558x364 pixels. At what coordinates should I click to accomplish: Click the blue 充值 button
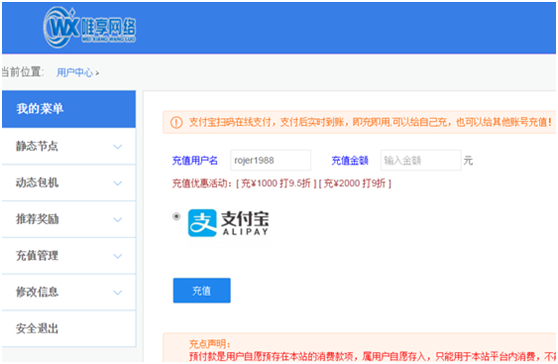pos(202,291)
